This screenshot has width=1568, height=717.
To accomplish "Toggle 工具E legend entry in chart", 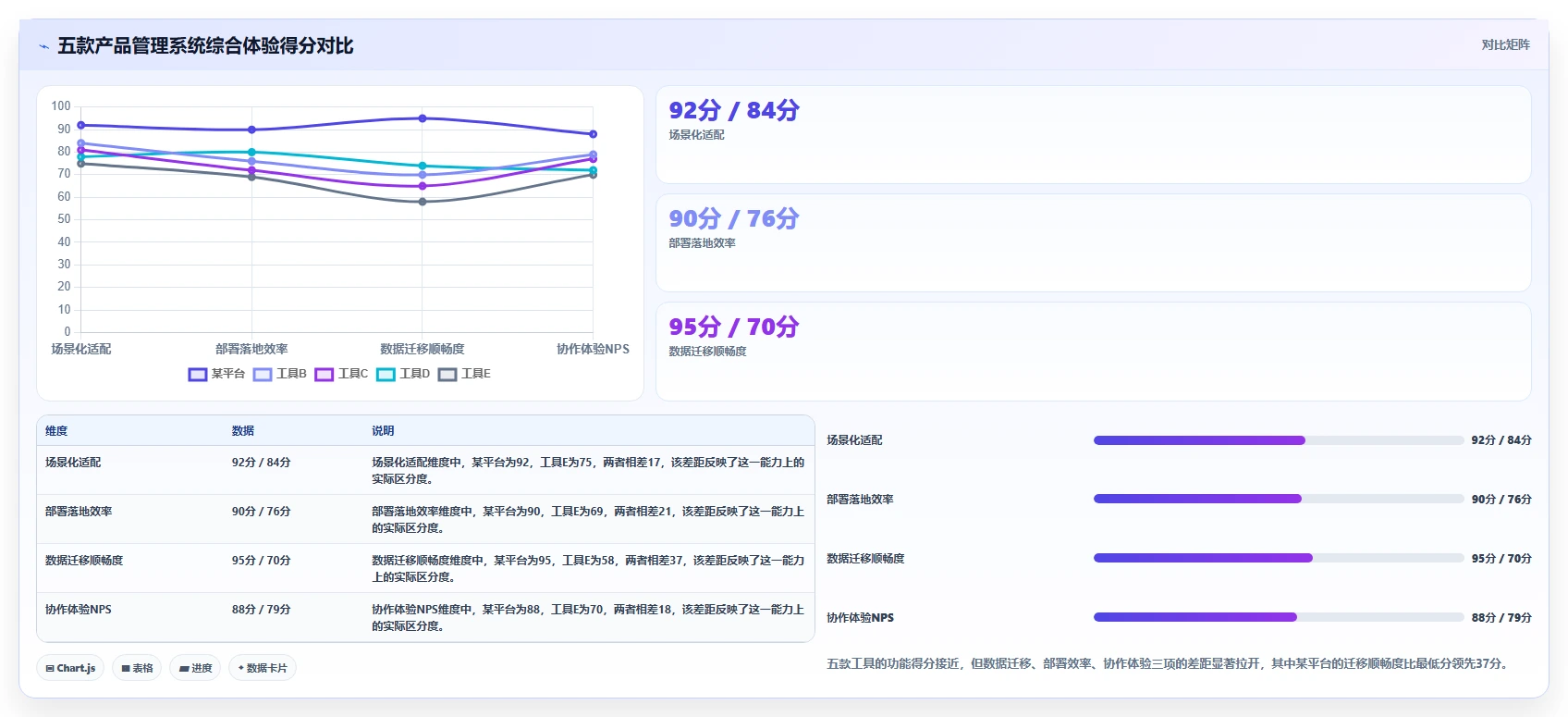I will click(x=464, y=374).
